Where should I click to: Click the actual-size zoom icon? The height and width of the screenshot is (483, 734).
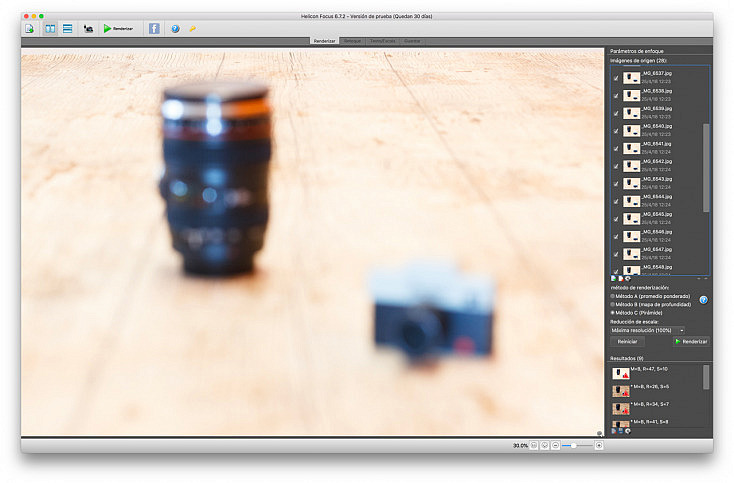click(x=534, y=446)
